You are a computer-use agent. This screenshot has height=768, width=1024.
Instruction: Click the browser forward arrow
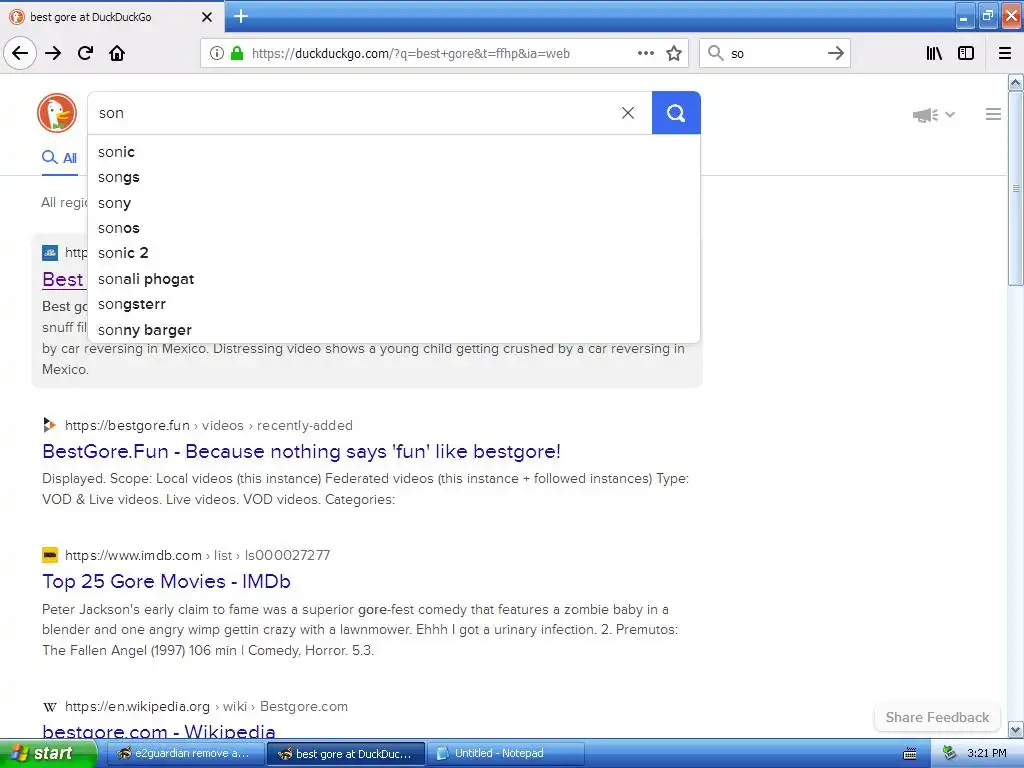53,53
